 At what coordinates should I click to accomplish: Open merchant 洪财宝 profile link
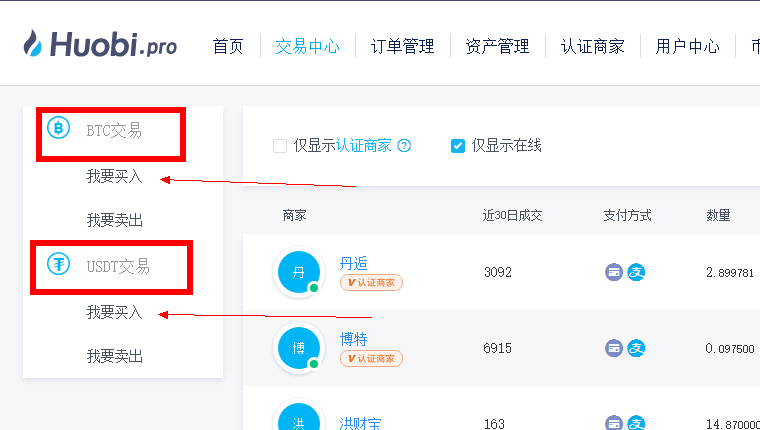pos(361,423)
